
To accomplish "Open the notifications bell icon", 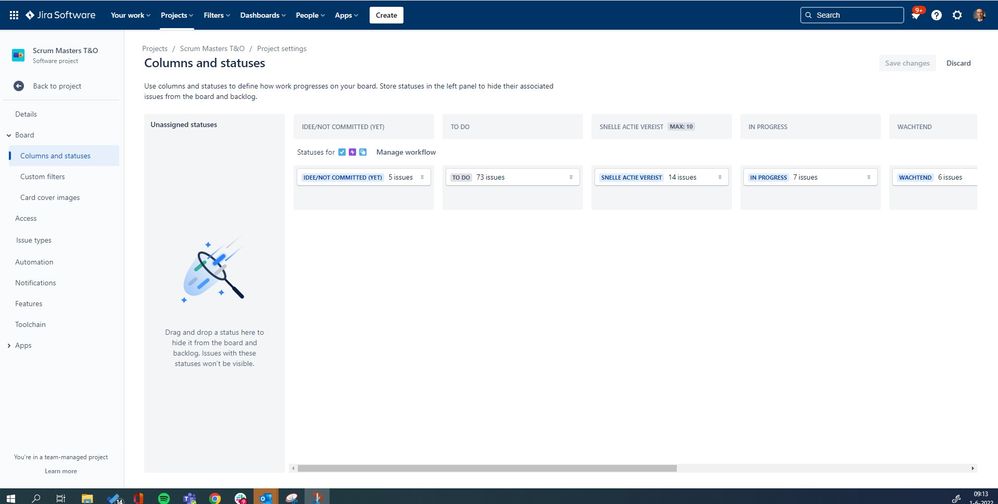I will coord(915,15).
